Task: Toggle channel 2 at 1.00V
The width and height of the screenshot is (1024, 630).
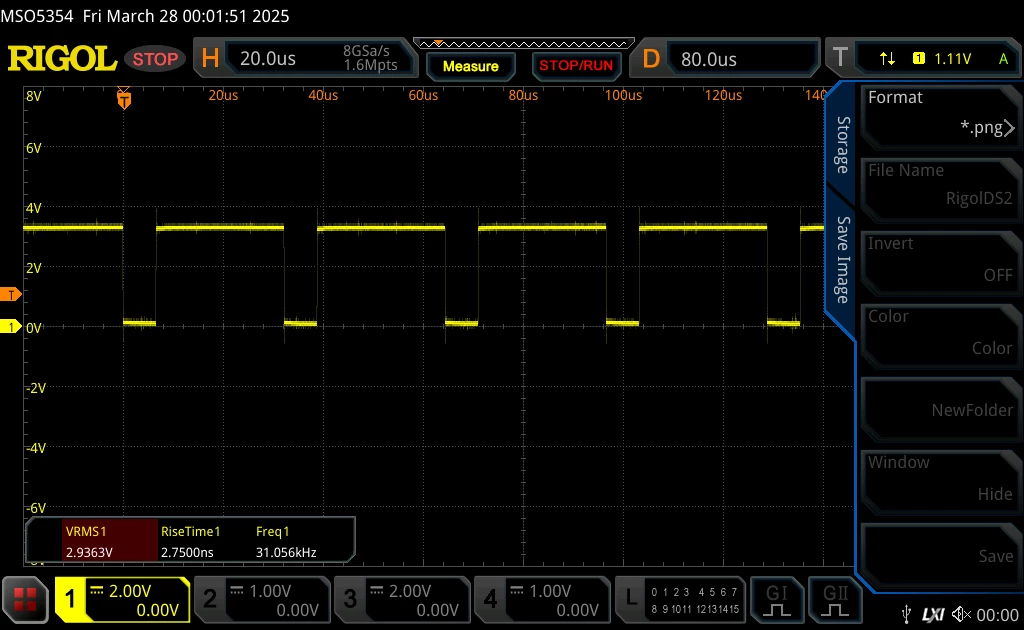Action: point(263,599)
